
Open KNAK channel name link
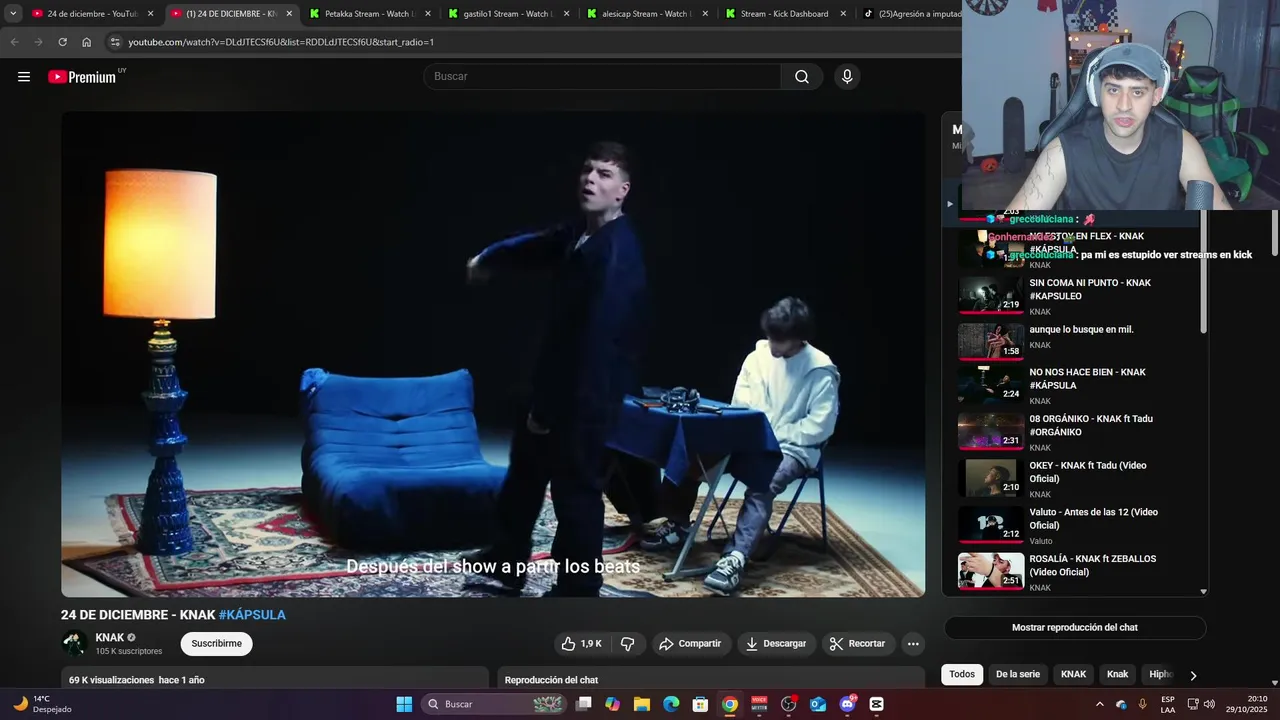coord(110,638)
